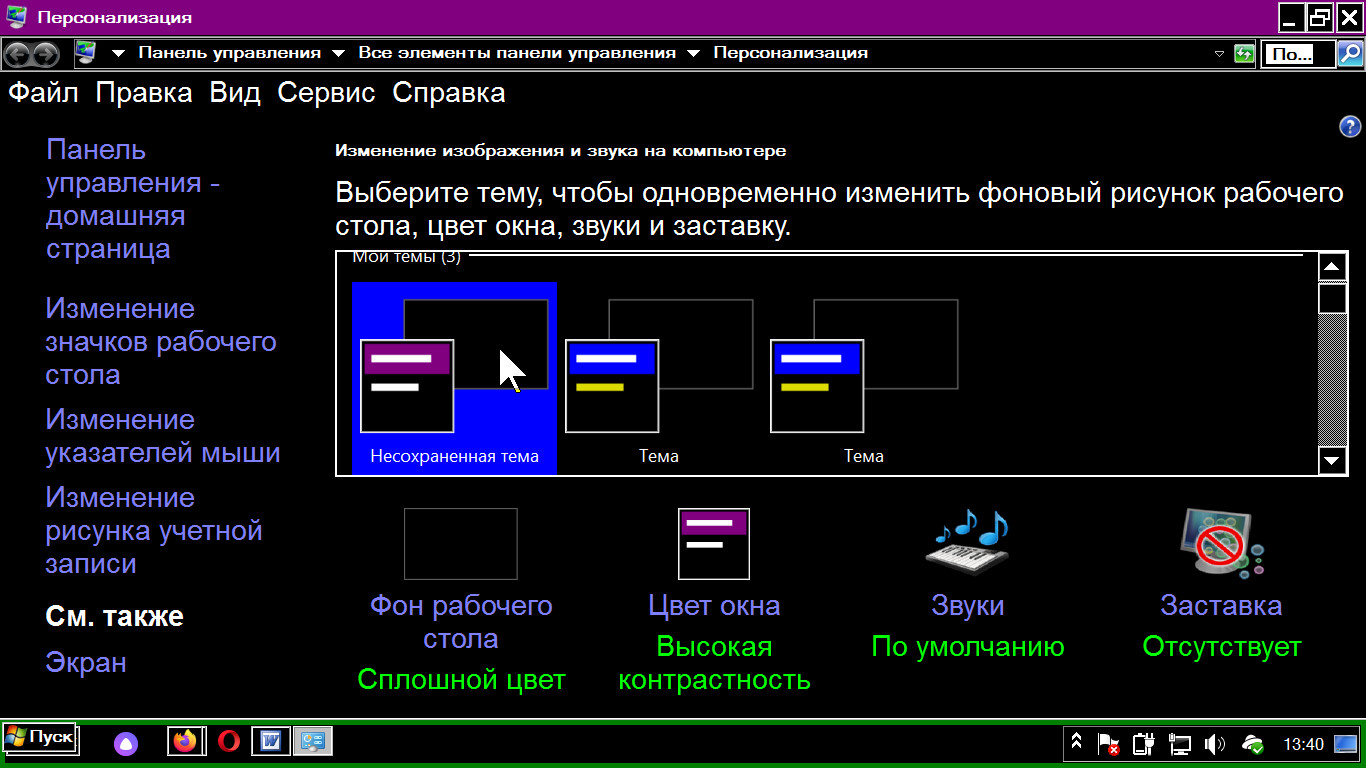
Task: Show hidden tray icons arrow
Action: point(1077,743)
